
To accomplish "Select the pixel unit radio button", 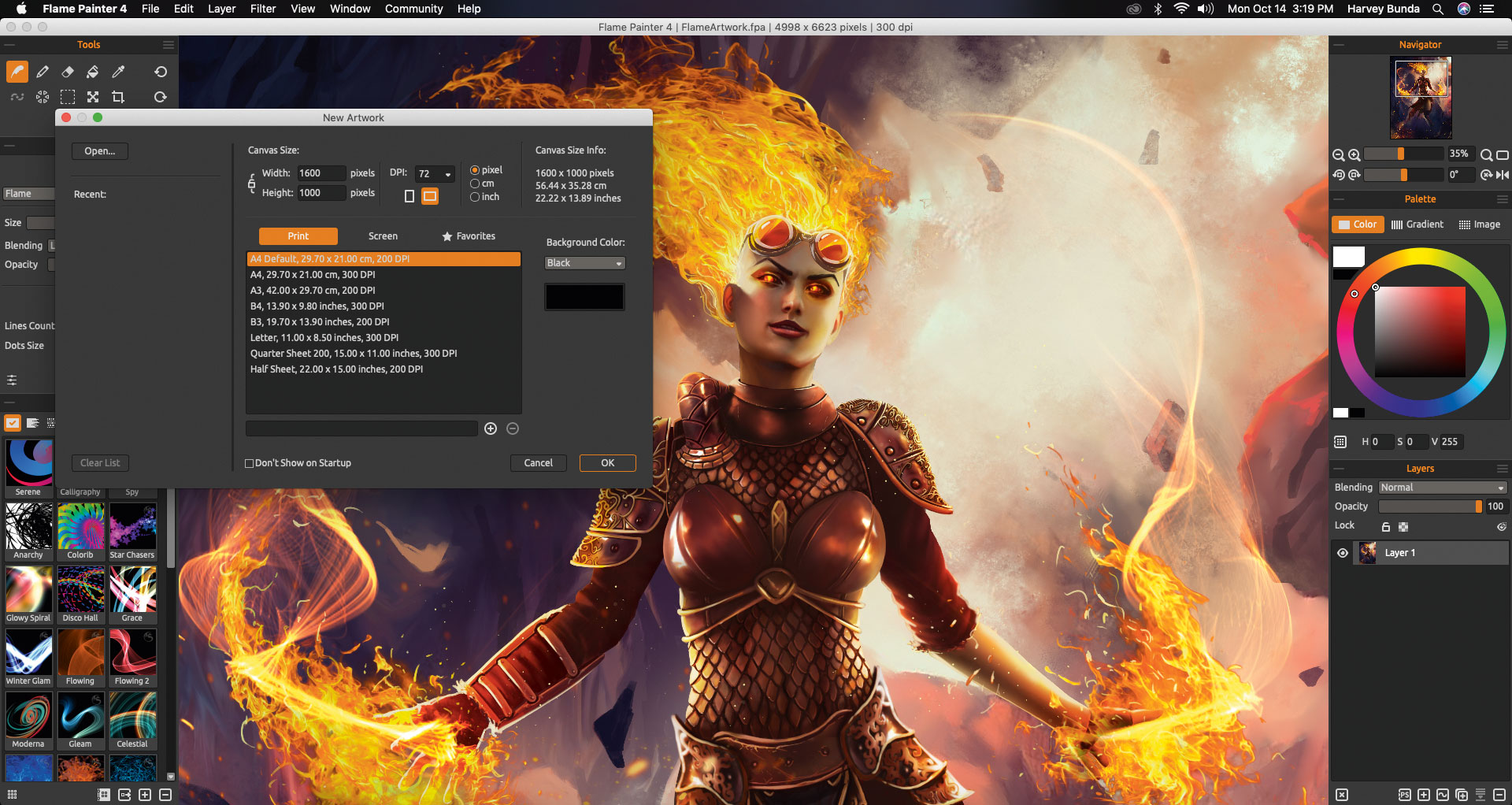I will click(475, 170).
